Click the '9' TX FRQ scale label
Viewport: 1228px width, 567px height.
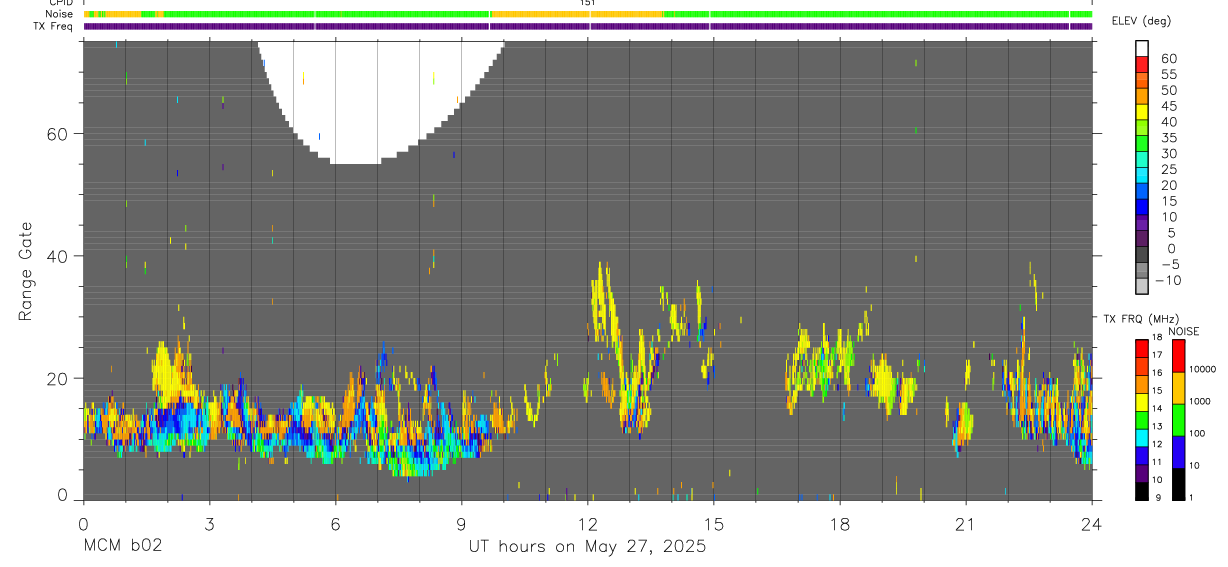(x=1160, y=497)
